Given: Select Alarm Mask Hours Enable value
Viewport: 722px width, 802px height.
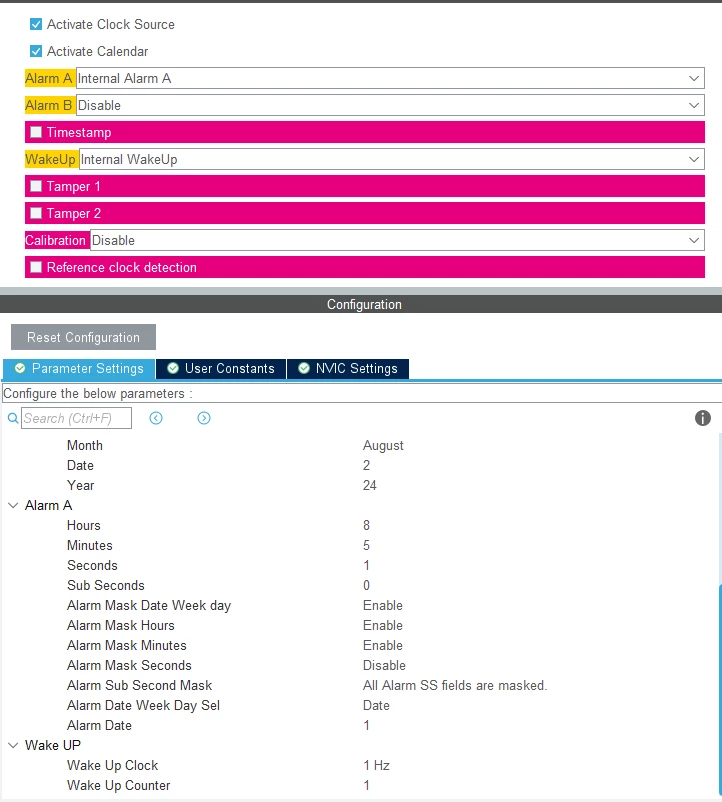Looking at the screenshot, I should click(383, 625).
